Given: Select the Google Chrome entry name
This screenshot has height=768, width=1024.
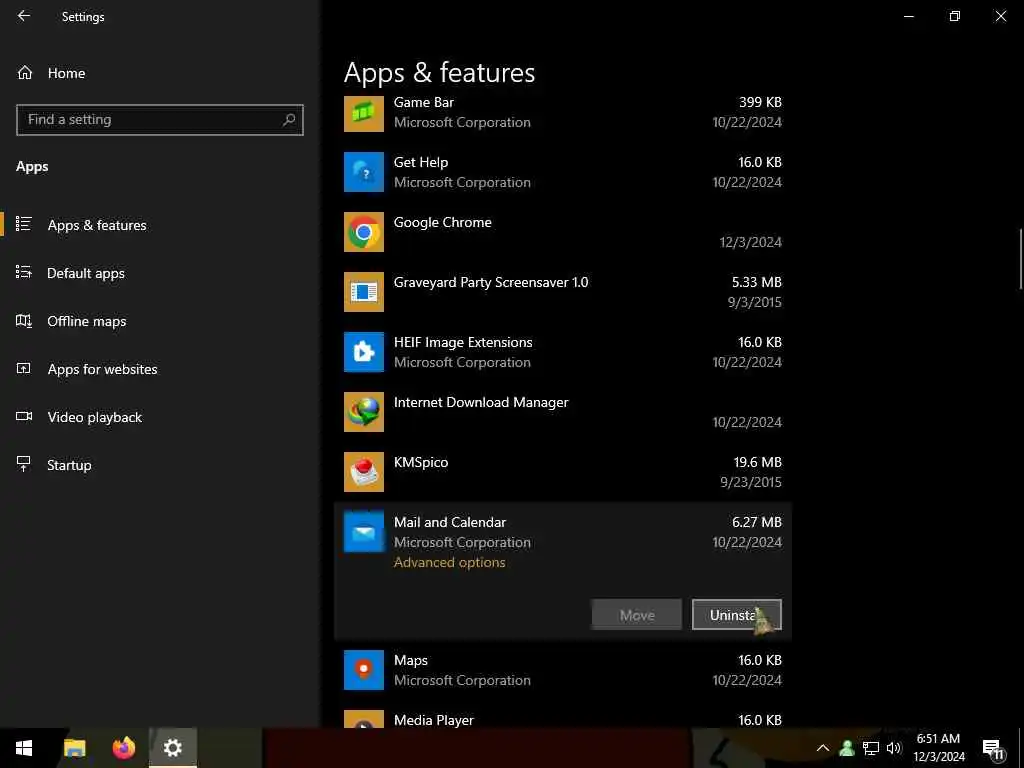Looking at the screenshot, I should [x=443, y=222].
